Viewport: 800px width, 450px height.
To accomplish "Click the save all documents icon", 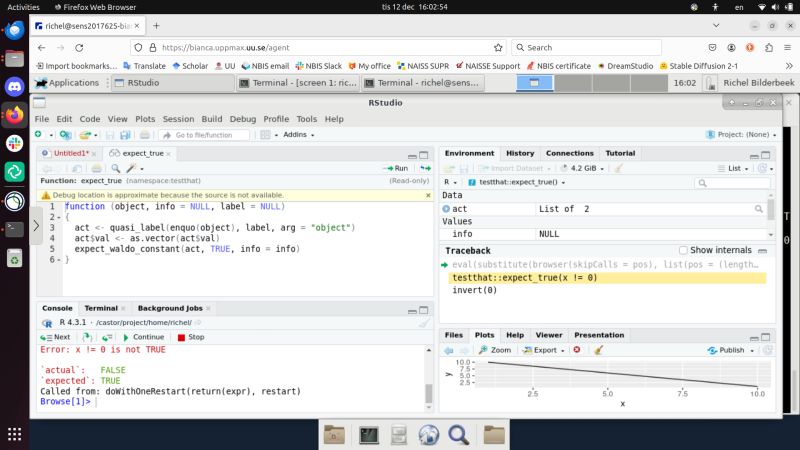I will pyautogui.click(x=125, y=135).
